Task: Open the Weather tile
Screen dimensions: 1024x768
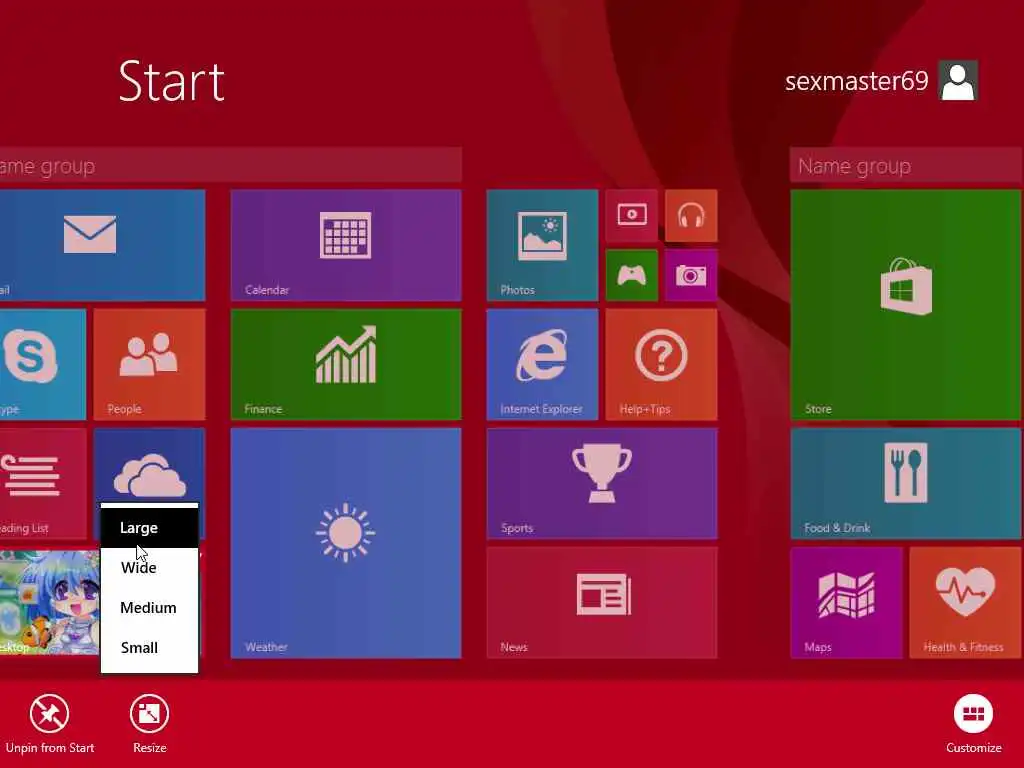Action: point(346,543)
